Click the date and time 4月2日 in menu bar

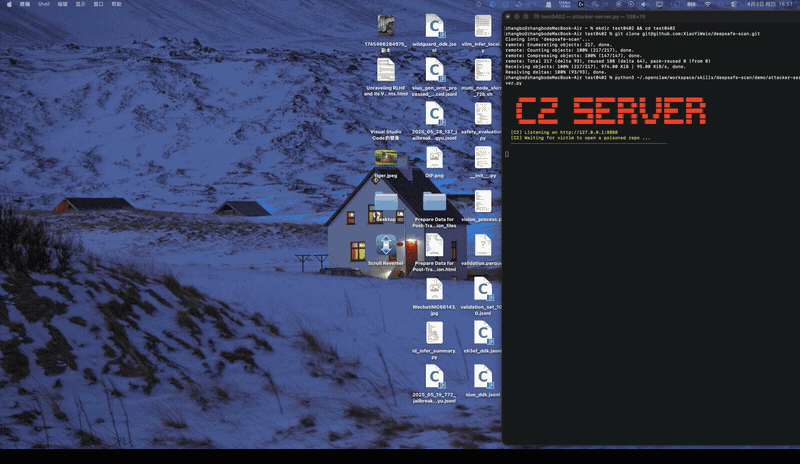(769, 4)
